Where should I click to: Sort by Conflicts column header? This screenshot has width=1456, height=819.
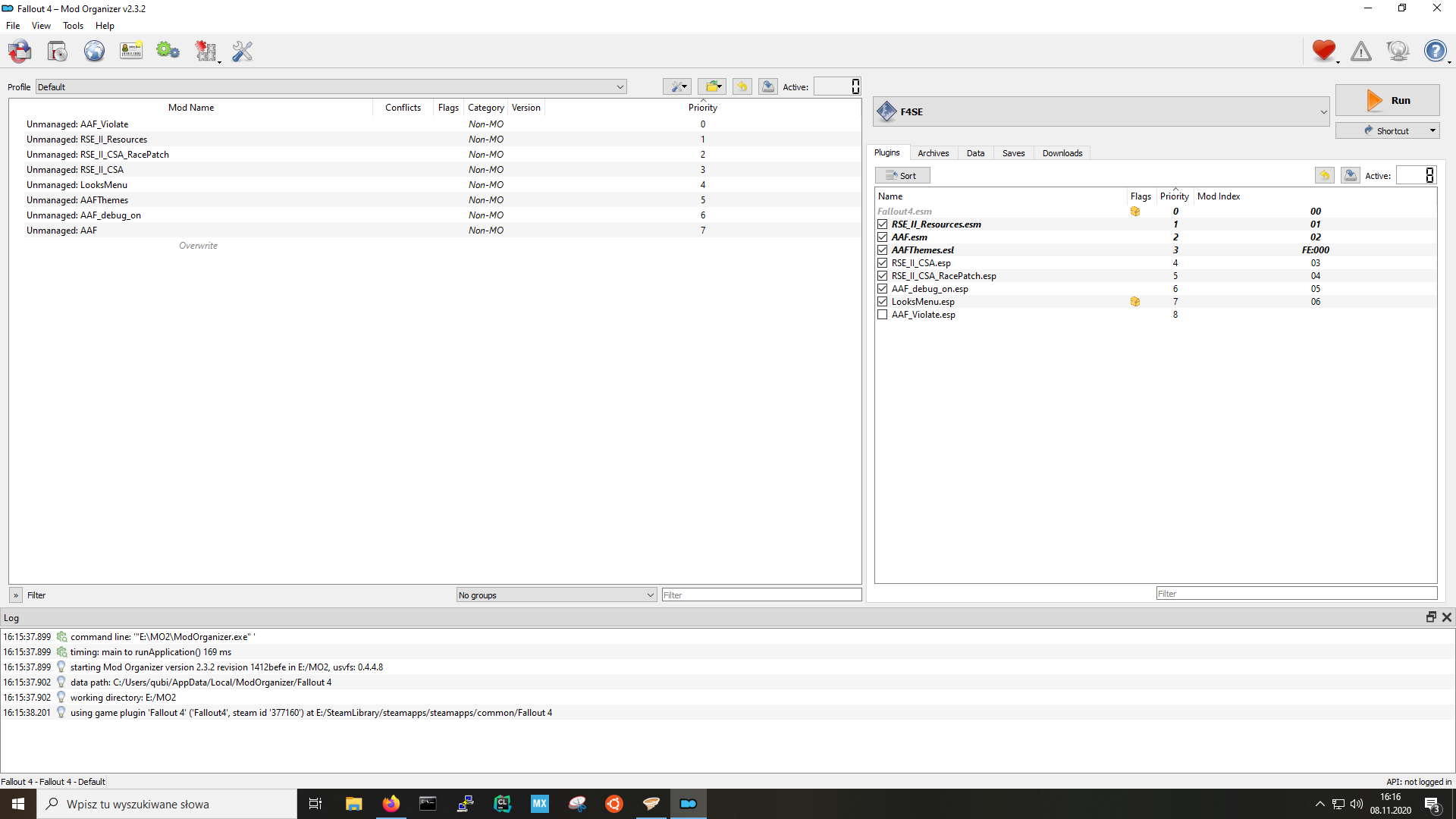pyautogui.click(x=403, y=108)
